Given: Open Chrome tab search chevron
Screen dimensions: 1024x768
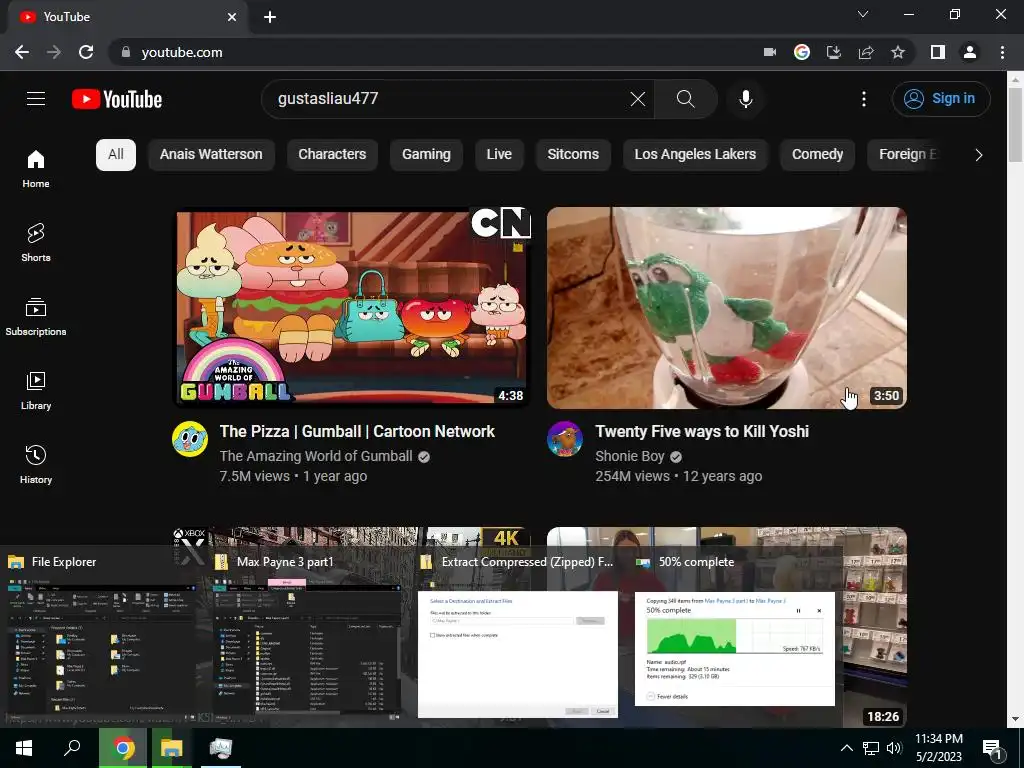Looking at the screenshot, I should click(863, 14).
